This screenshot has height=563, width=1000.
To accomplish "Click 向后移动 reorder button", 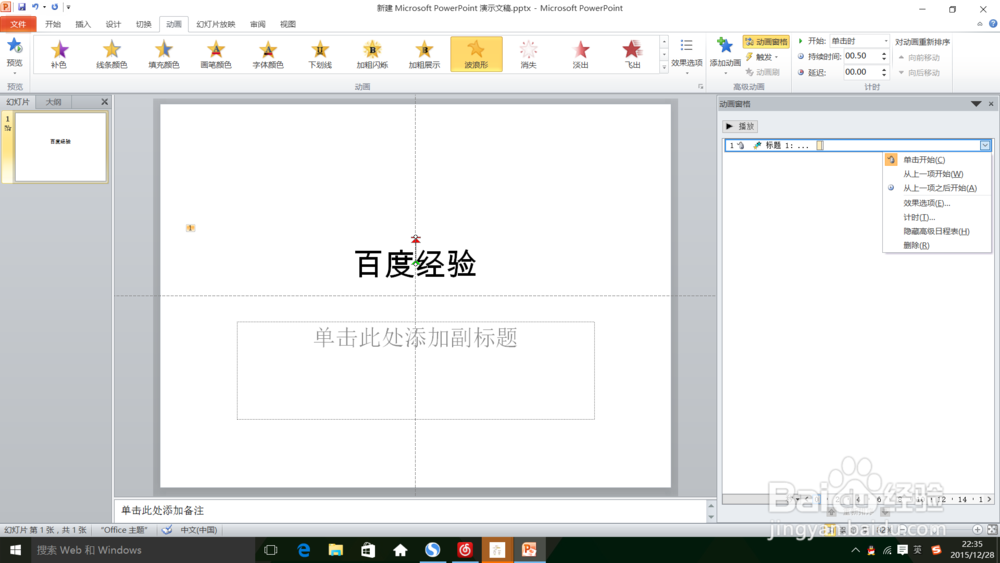I will pos(919,73).
